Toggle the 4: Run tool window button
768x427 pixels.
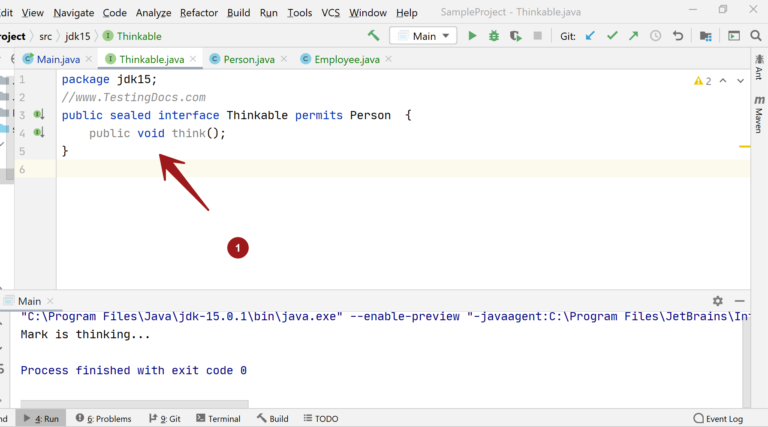[x=41, y=418]
